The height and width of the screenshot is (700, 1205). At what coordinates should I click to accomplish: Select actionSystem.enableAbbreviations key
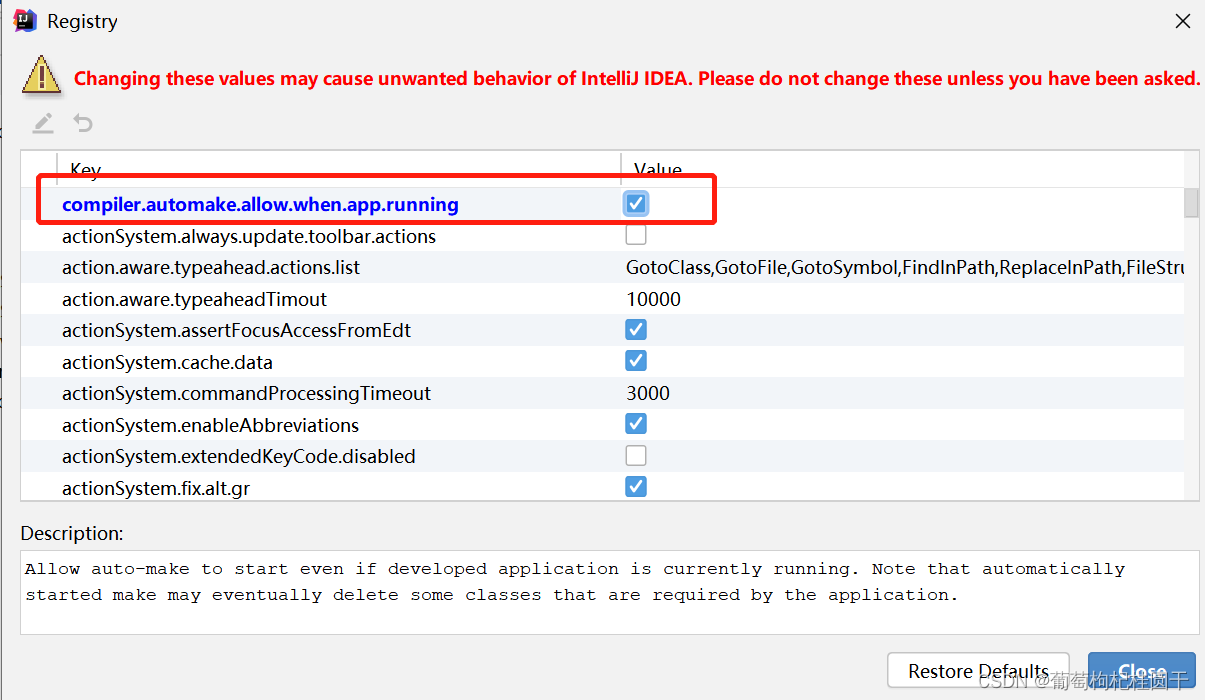[x=210, y=425]
